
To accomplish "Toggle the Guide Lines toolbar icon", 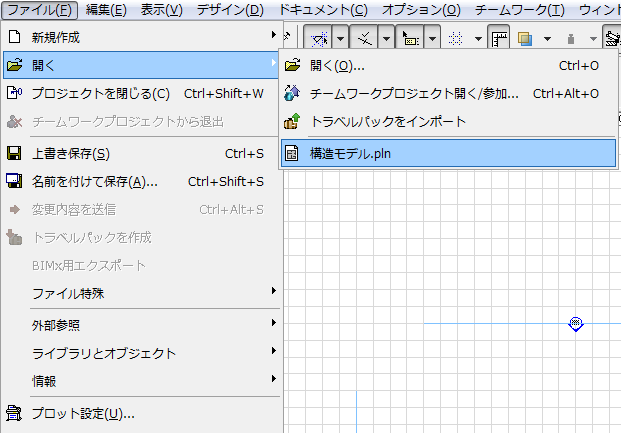I will [x=319, y=39].
